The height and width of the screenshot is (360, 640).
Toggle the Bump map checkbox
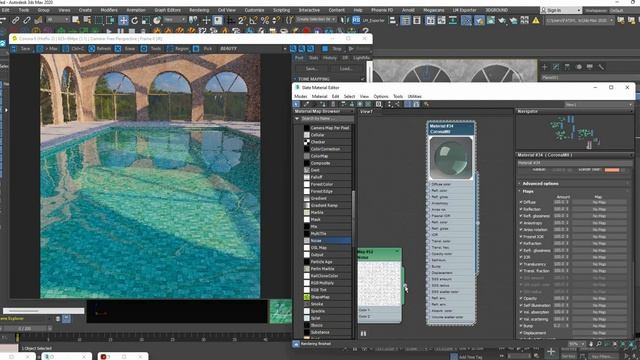coord(521,326)
